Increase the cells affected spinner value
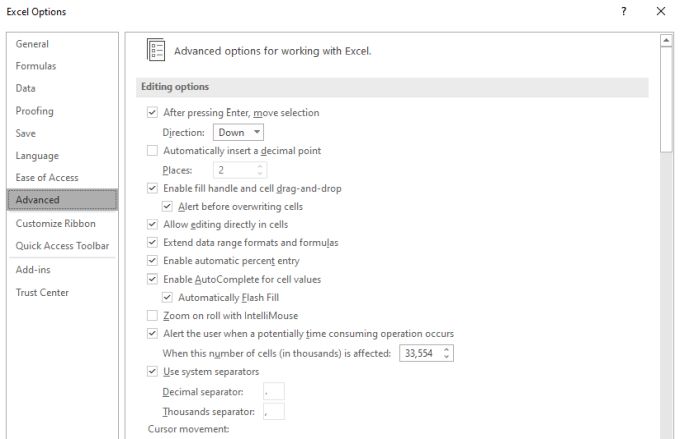Viewport: 680px width, 439px height. coord(447,349)
